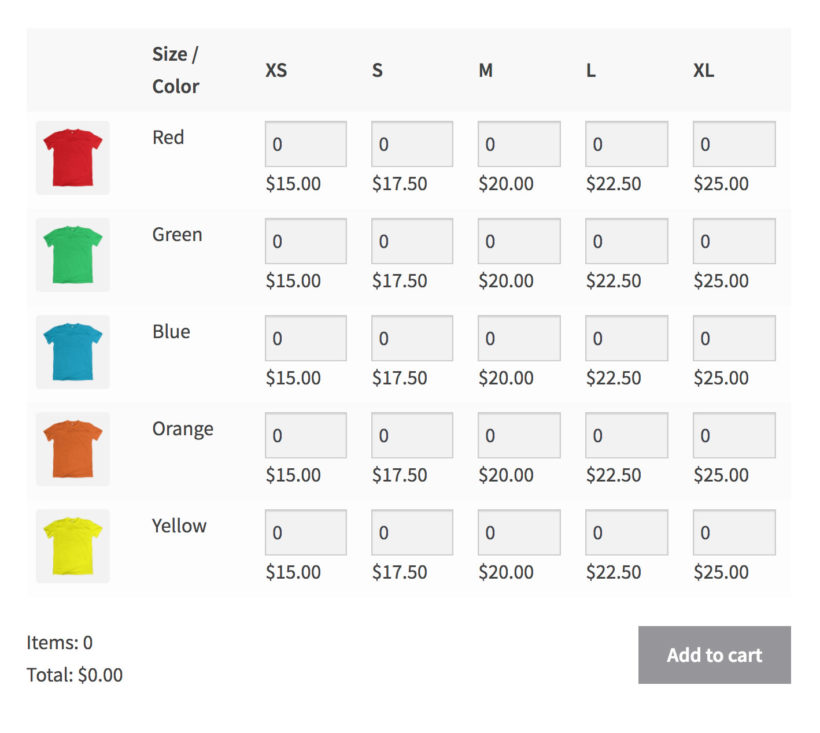The height and width of the screenshot is (733, 820).
Task: Select the quantity field for Blue size XS
Action: click(305, 338)
